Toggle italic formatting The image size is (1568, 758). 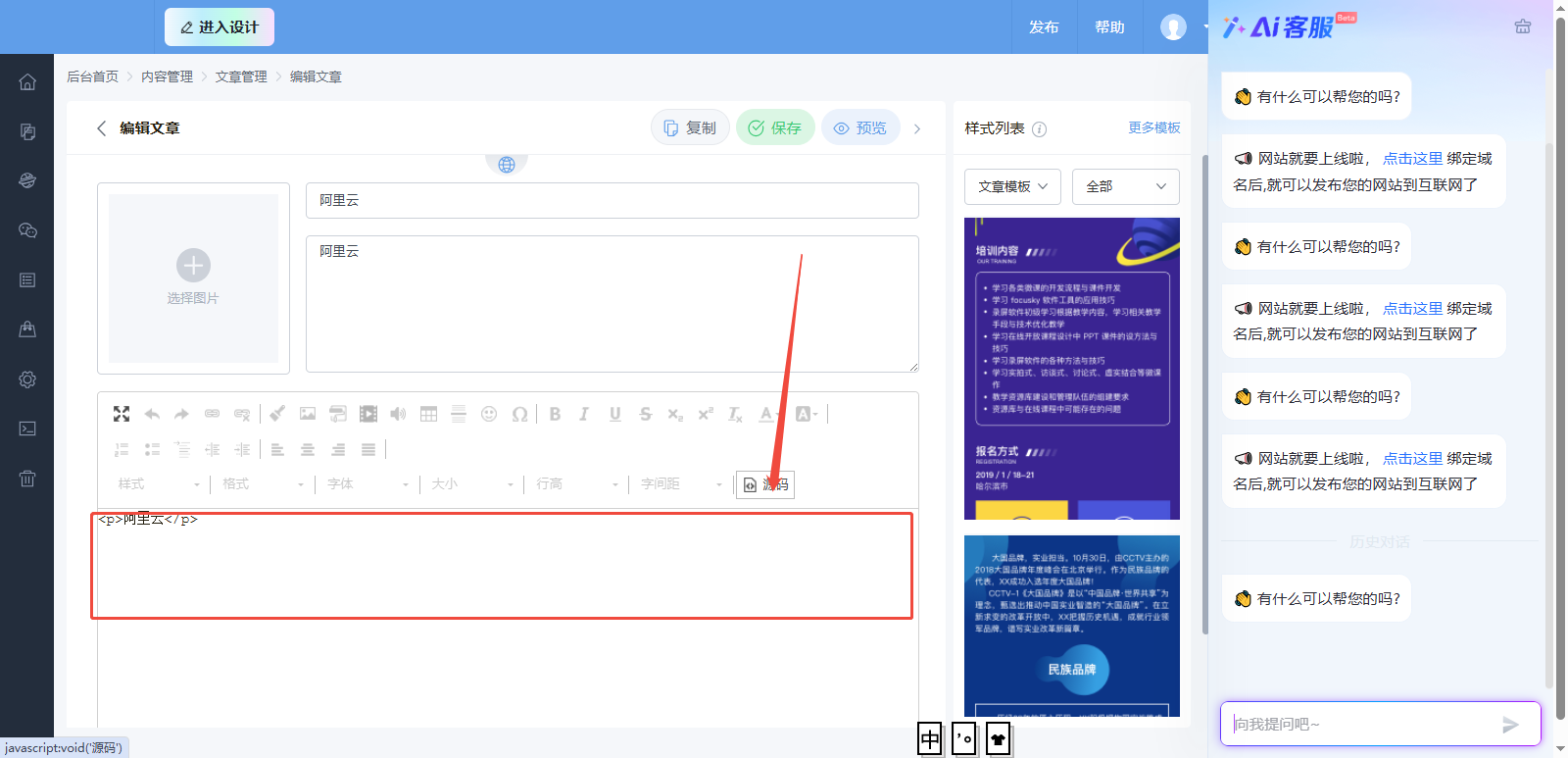[584, 414]
